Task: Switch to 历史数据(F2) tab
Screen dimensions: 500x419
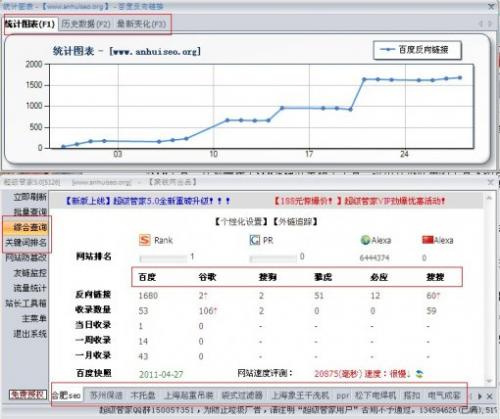Action: pos(86,24)
